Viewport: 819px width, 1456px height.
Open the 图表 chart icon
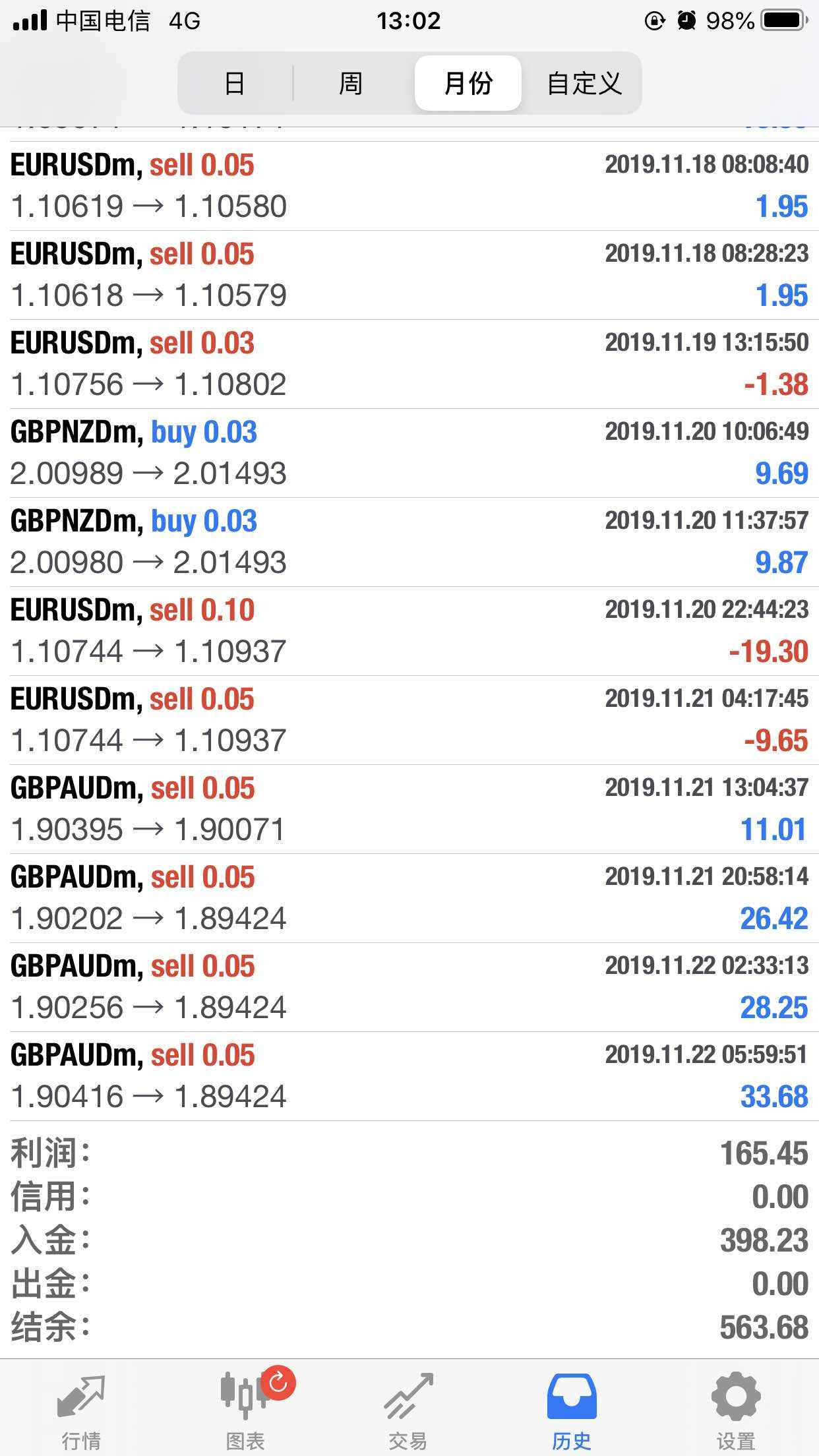pyautogui.click(x=245, y=1398)
